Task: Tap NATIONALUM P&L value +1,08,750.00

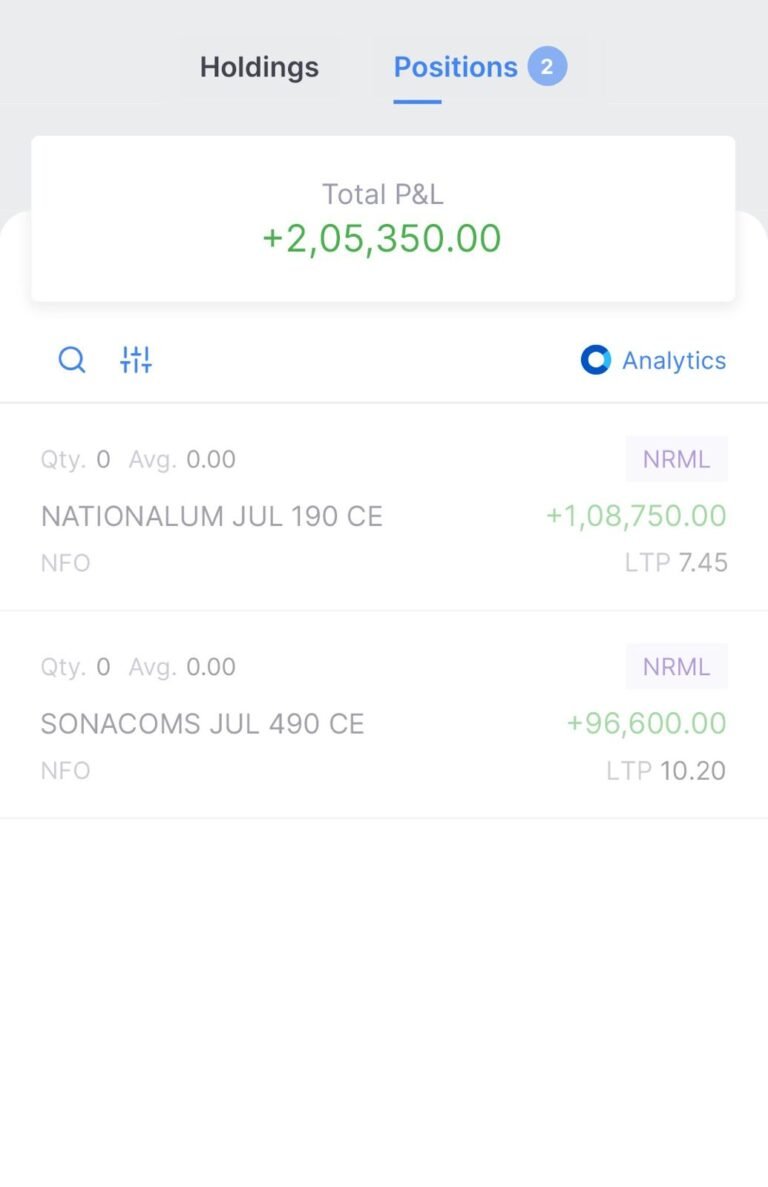Action: click(x=636, y=516)
